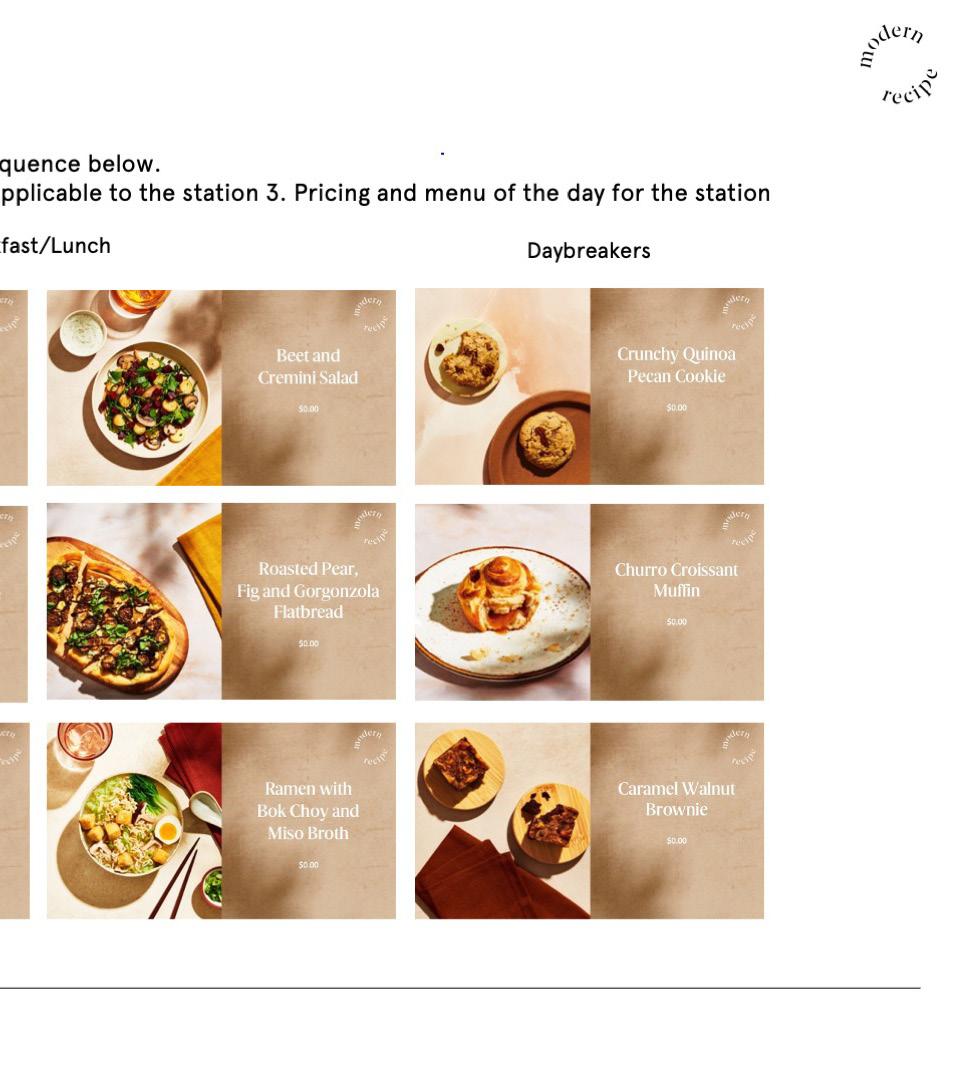Viewport: 962px width, 1080px height.
Task: Click the modern recipe logo at top right
Action: click(x=898, y=64)
